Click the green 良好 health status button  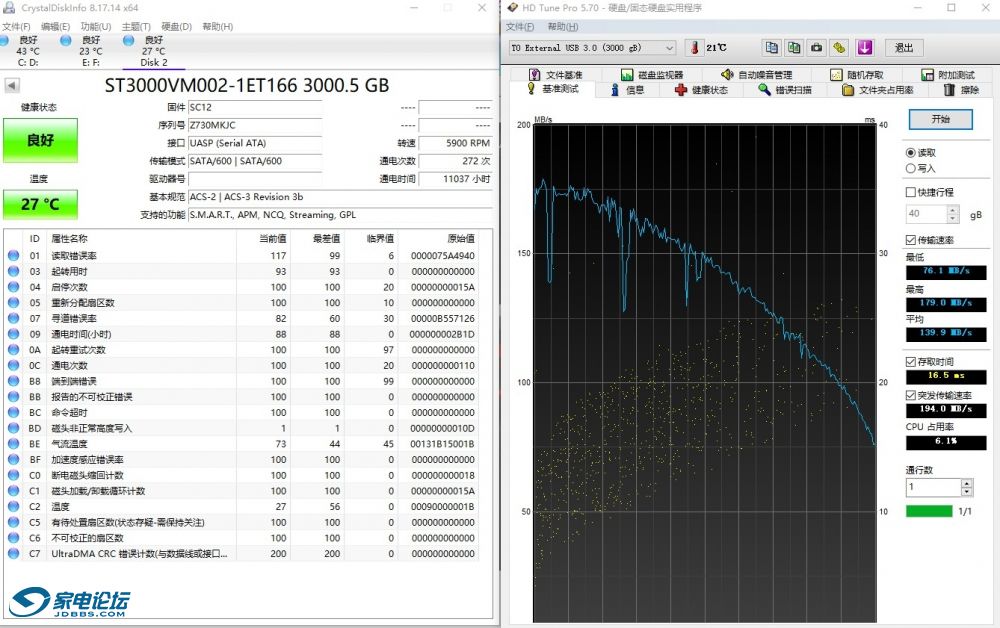pos(40,140)
